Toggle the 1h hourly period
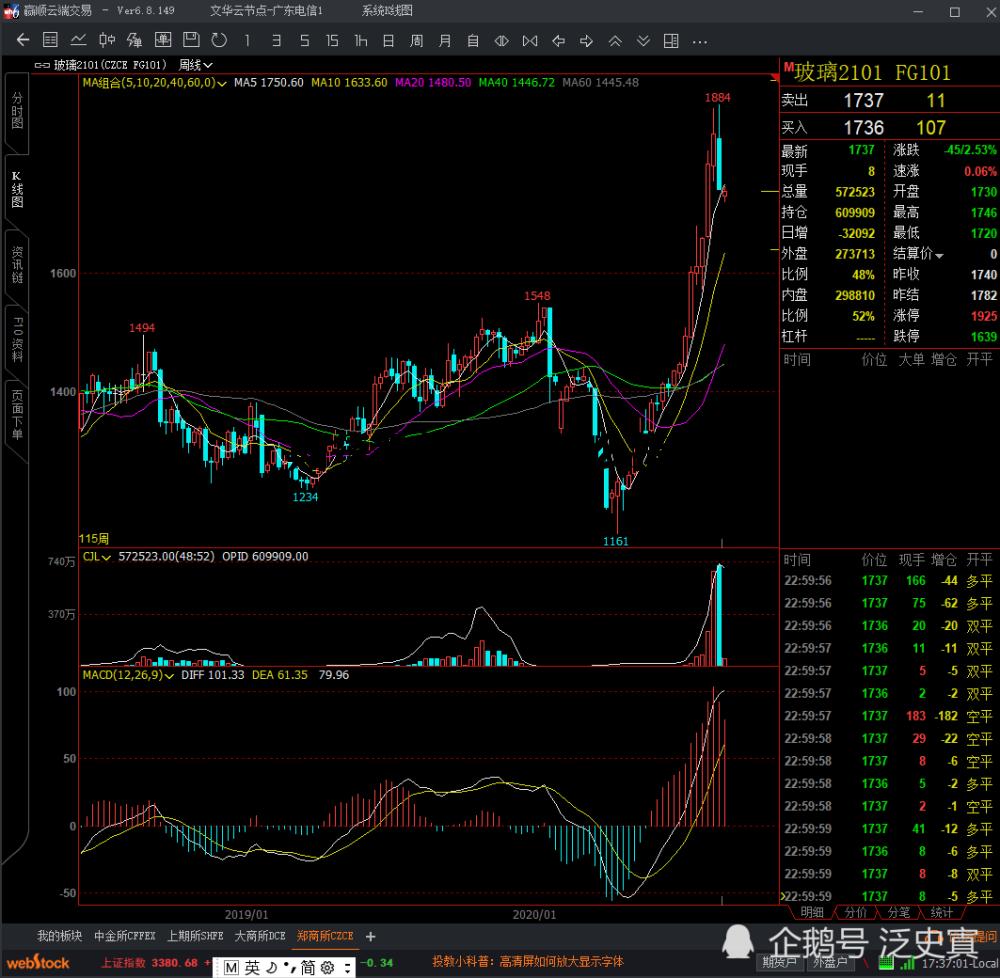1000x978 pixels. pyautogui.click(x=360, y=41)
